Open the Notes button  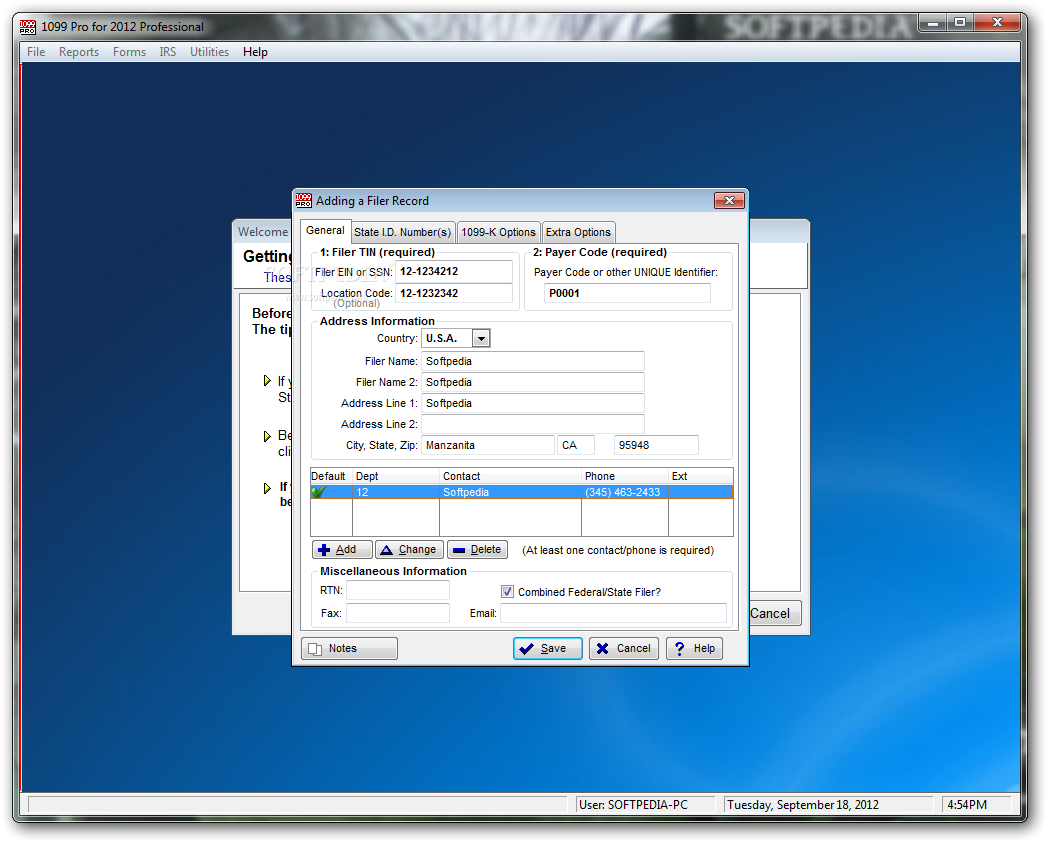350,648
